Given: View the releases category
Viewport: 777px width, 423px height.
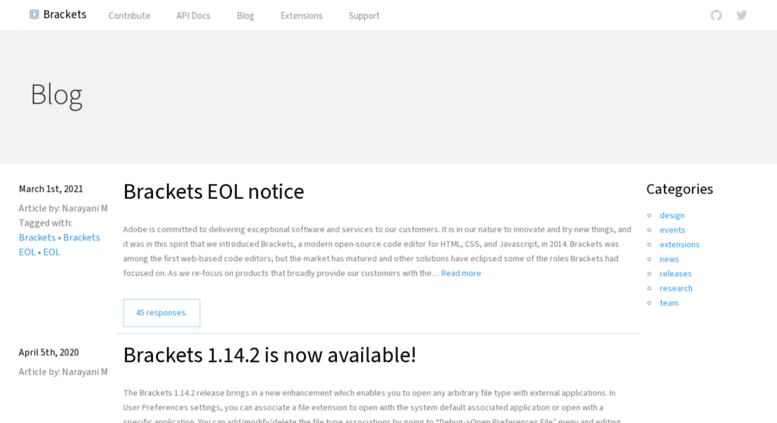Looking at the screenshot, I should [x=675, y=273].
